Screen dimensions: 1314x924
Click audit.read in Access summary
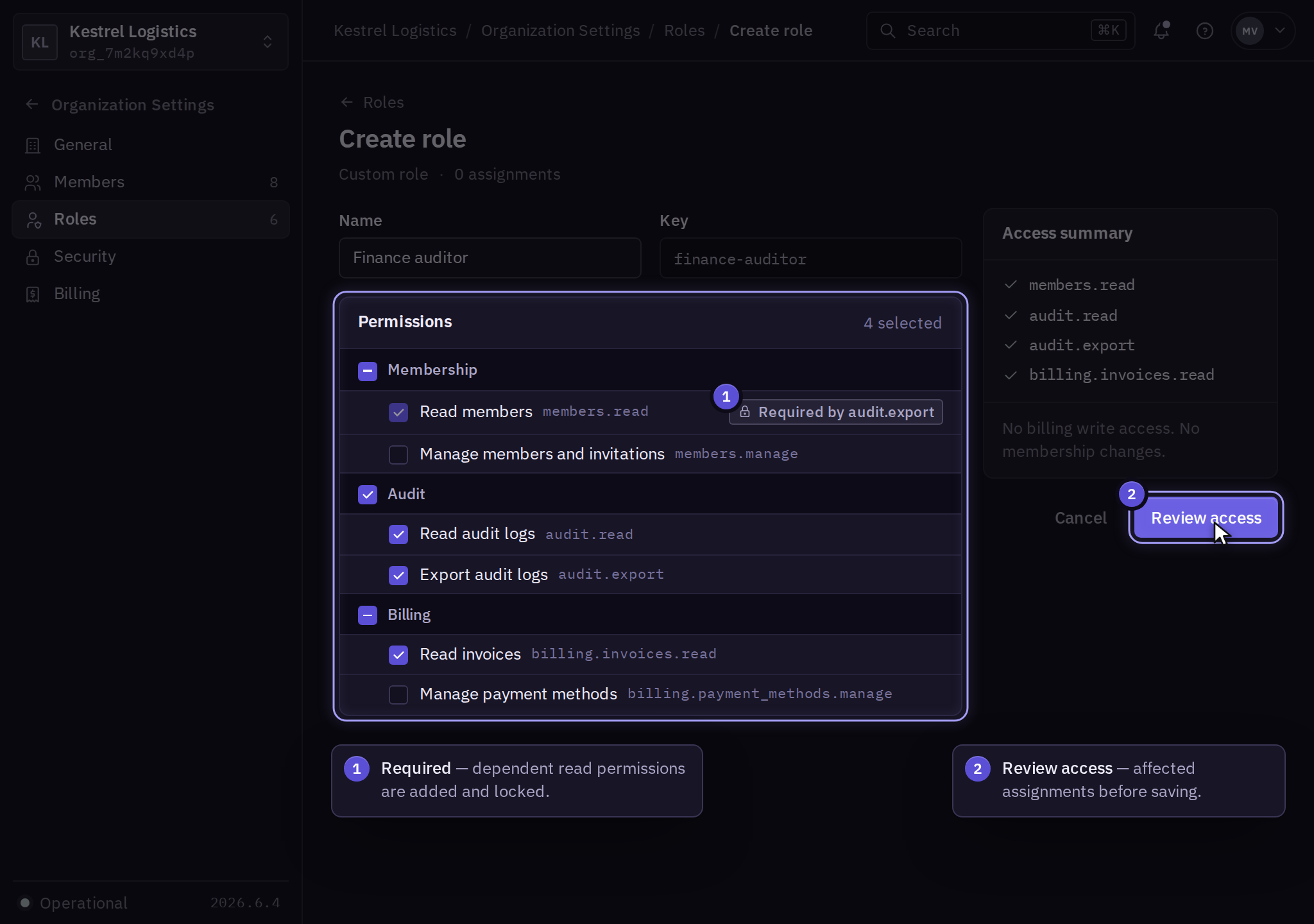(x=1073, y=316)
